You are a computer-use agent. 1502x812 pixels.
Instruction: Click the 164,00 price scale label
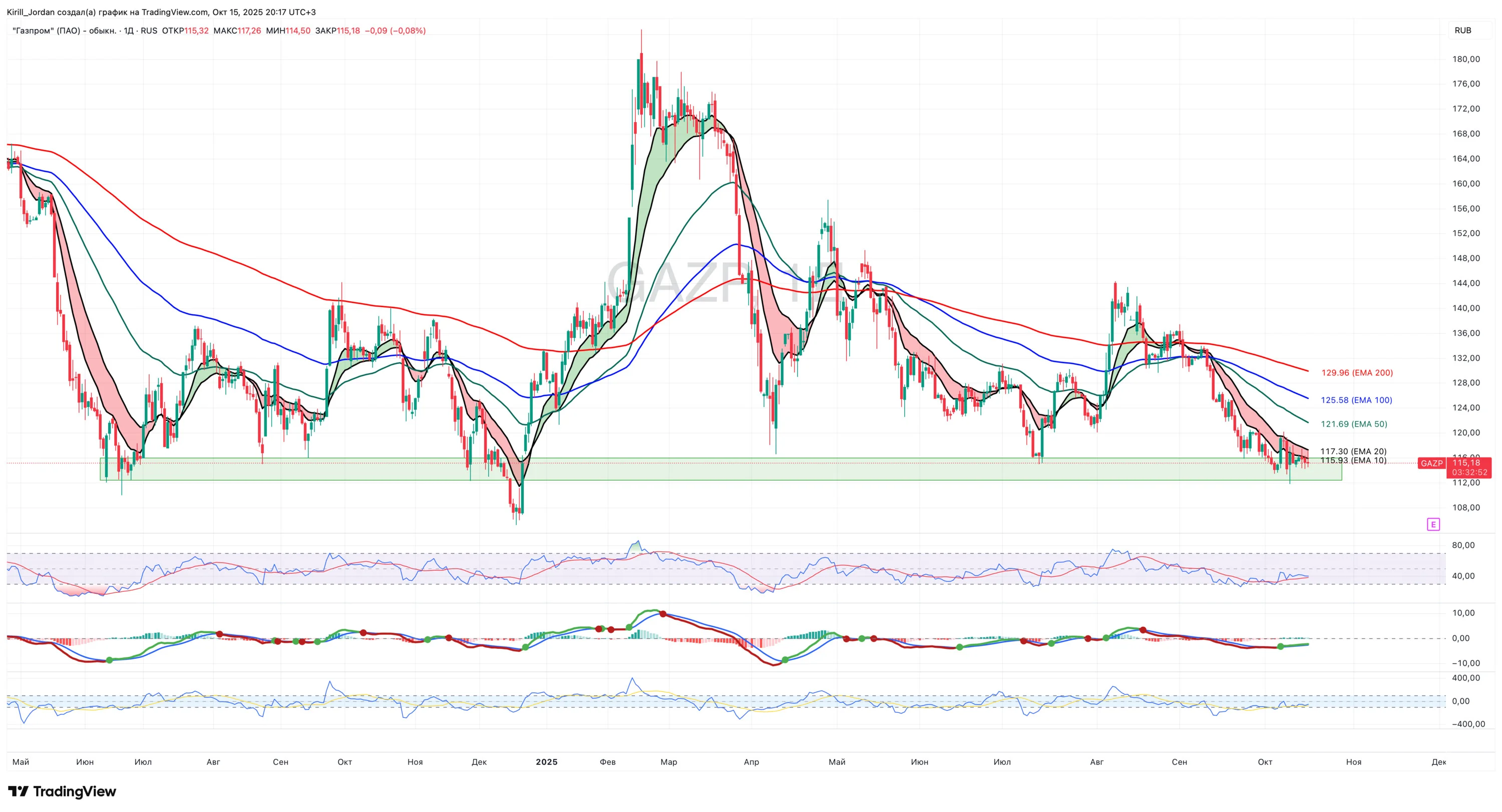1466,159
